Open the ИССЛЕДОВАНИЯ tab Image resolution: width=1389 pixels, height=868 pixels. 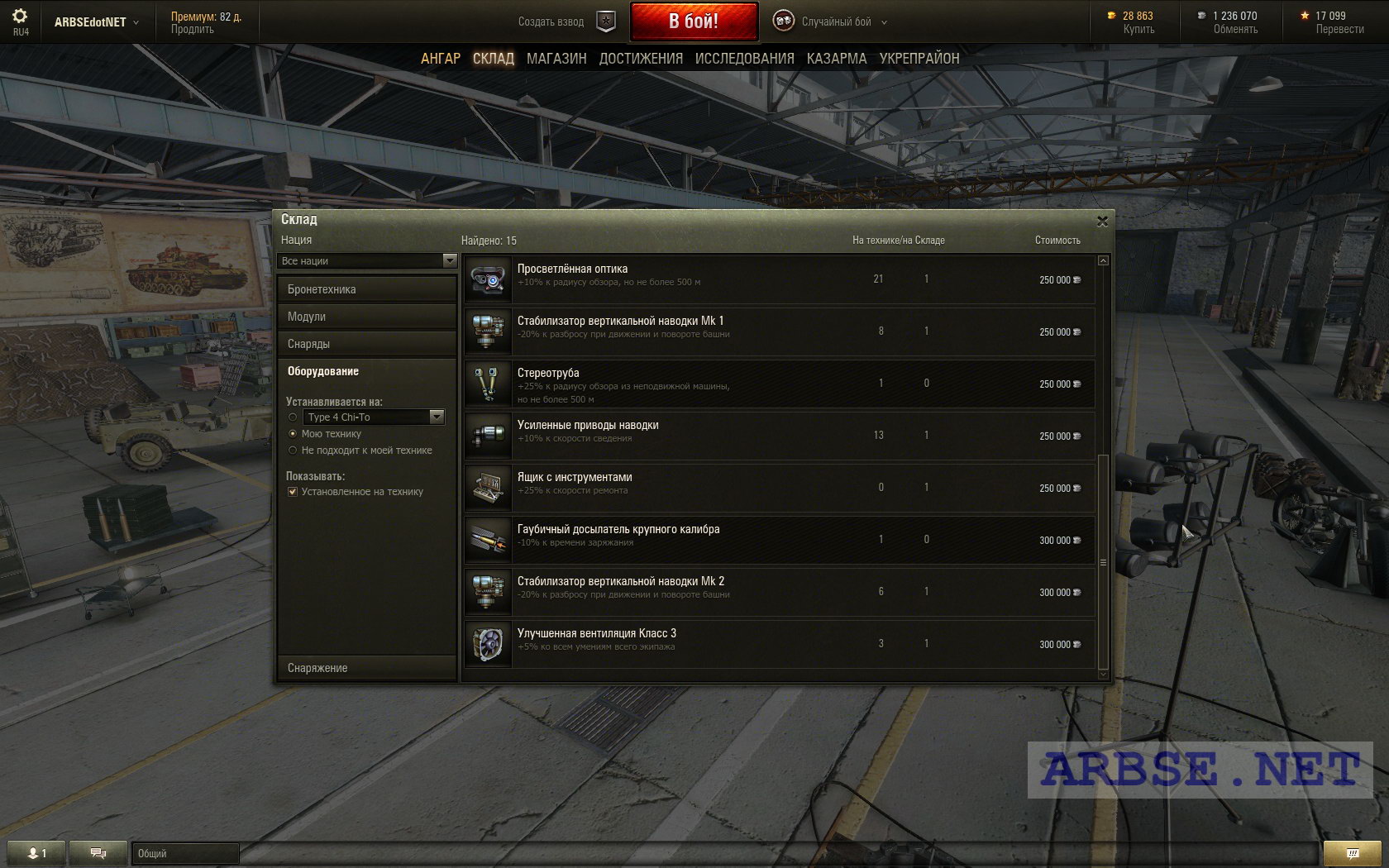(x=744, y=59)
